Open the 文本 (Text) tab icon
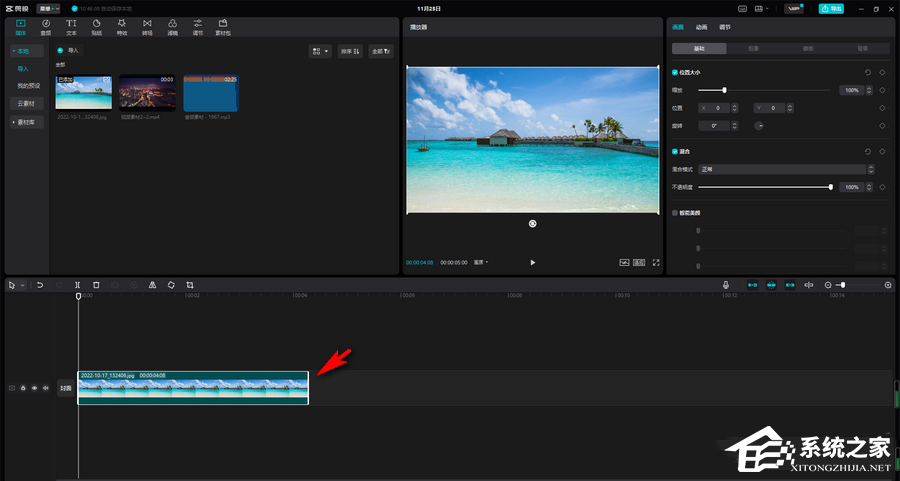The height and width of the screenshot is (481, 900). [71, 26]
